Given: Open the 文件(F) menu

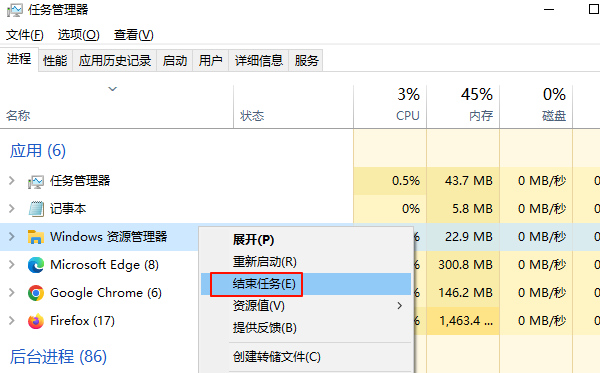Looking at the screenshot, I should (x=24, y=35).
